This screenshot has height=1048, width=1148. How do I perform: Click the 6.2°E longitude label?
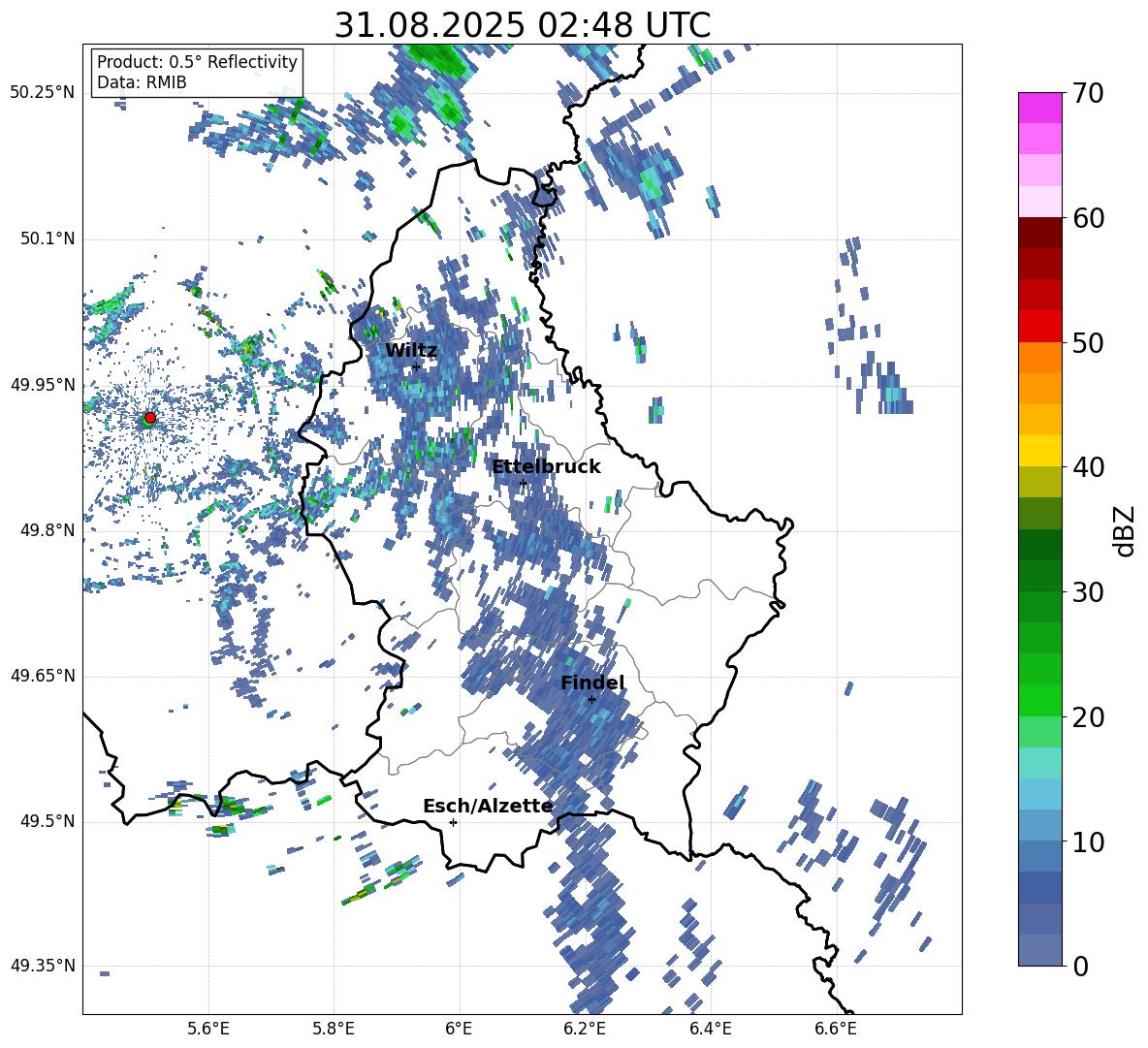(x=585, y=1029)
